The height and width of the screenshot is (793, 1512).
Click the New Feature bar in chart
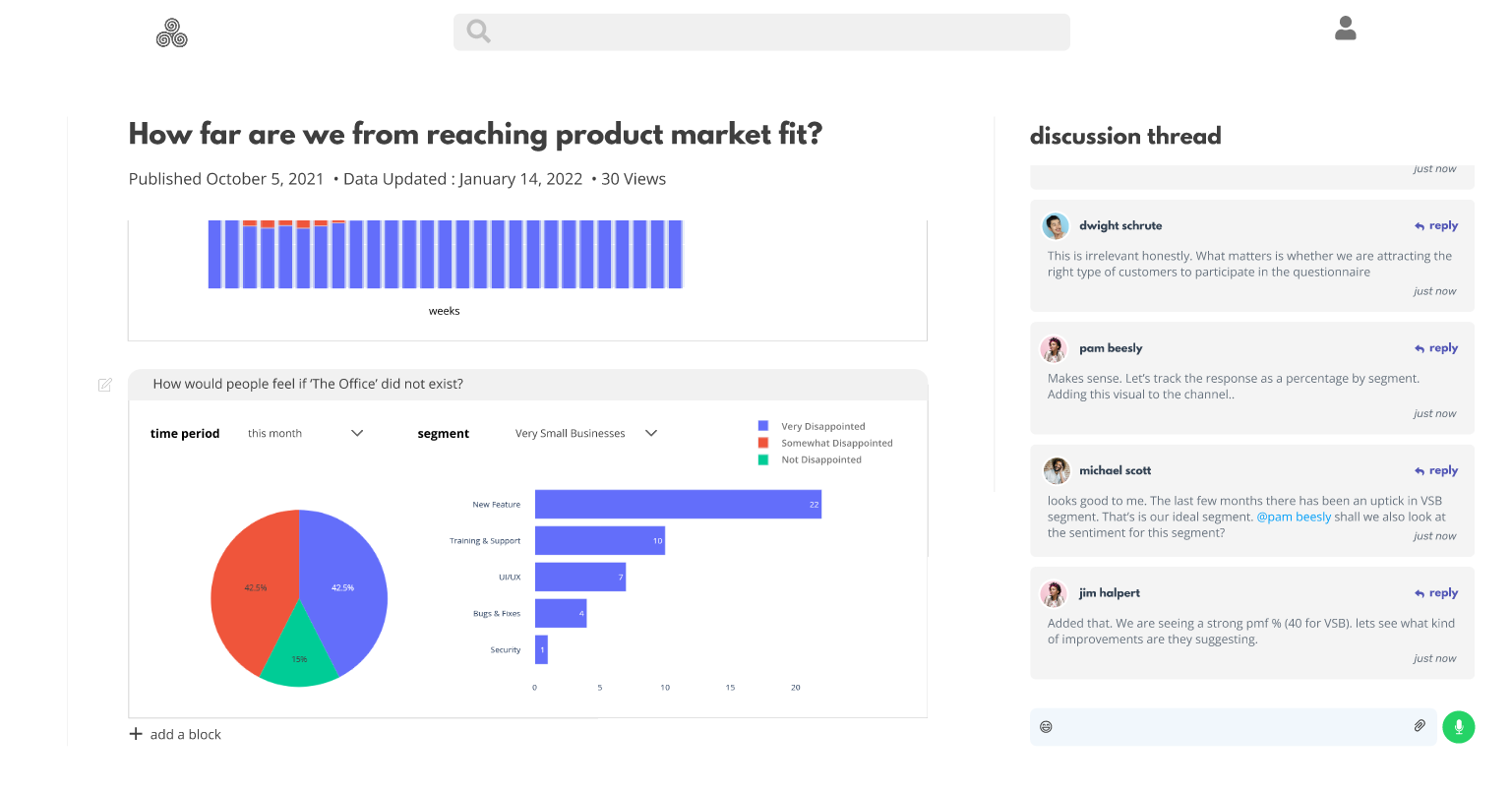[678, 504]
